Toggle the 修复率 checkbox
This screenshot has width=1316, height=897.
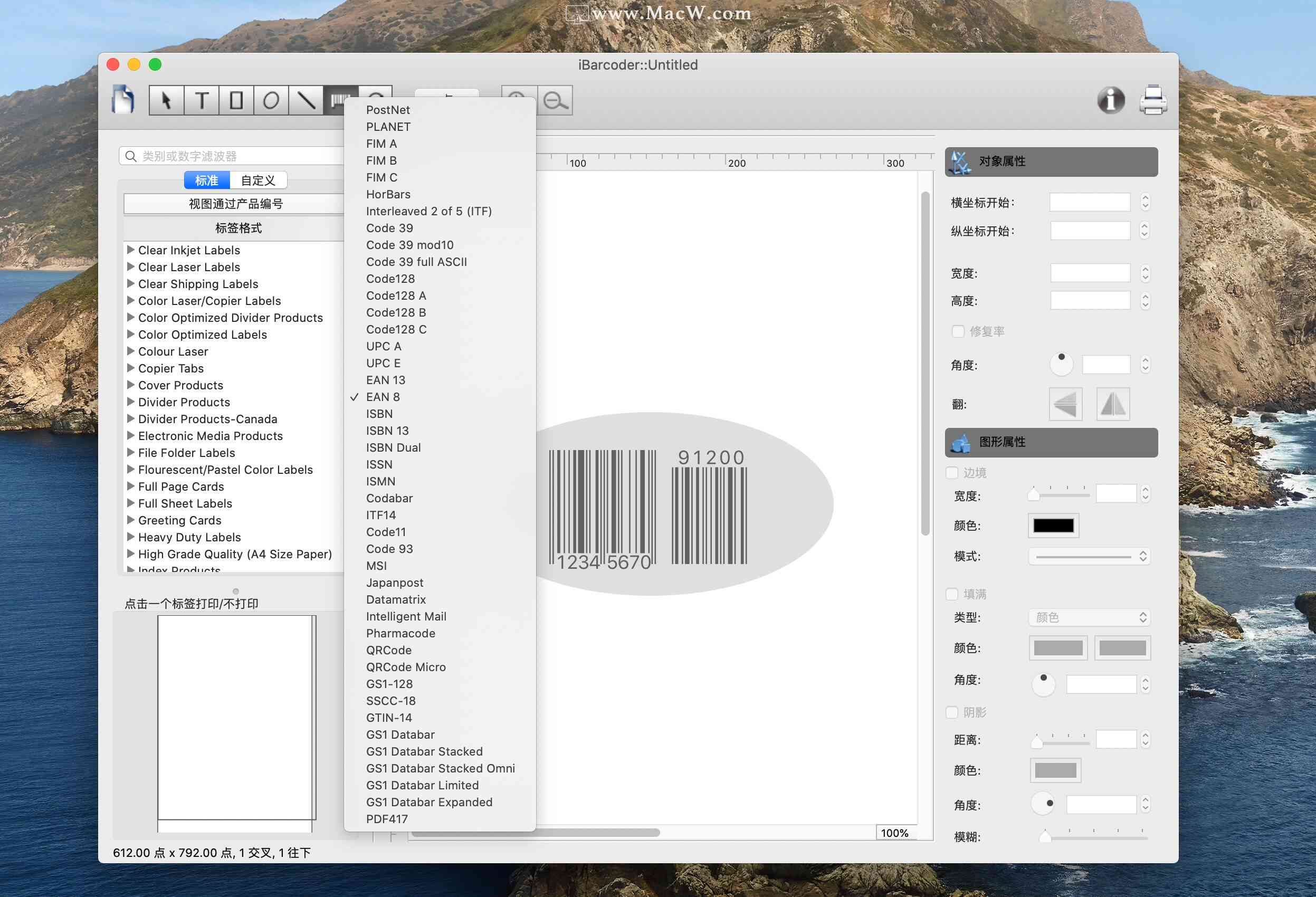click(955, 330)
